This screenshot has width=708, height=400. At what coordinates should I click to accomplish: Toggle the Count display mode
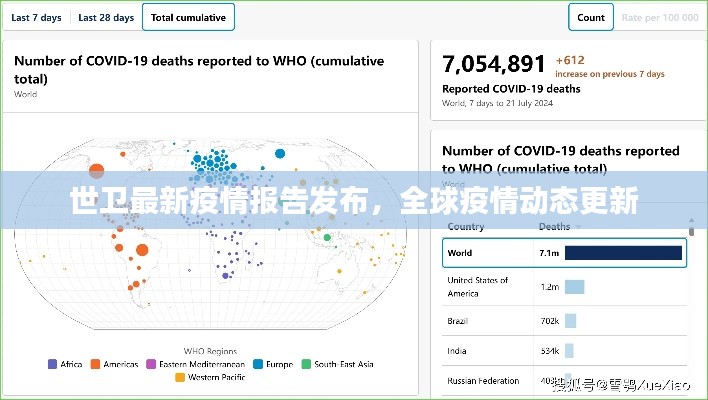pos(590,17)
